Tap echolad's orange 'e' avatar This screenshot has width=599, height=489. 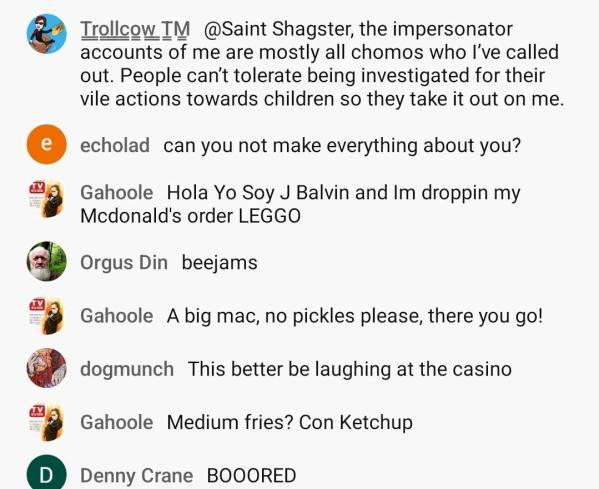(x=47, y=144)
